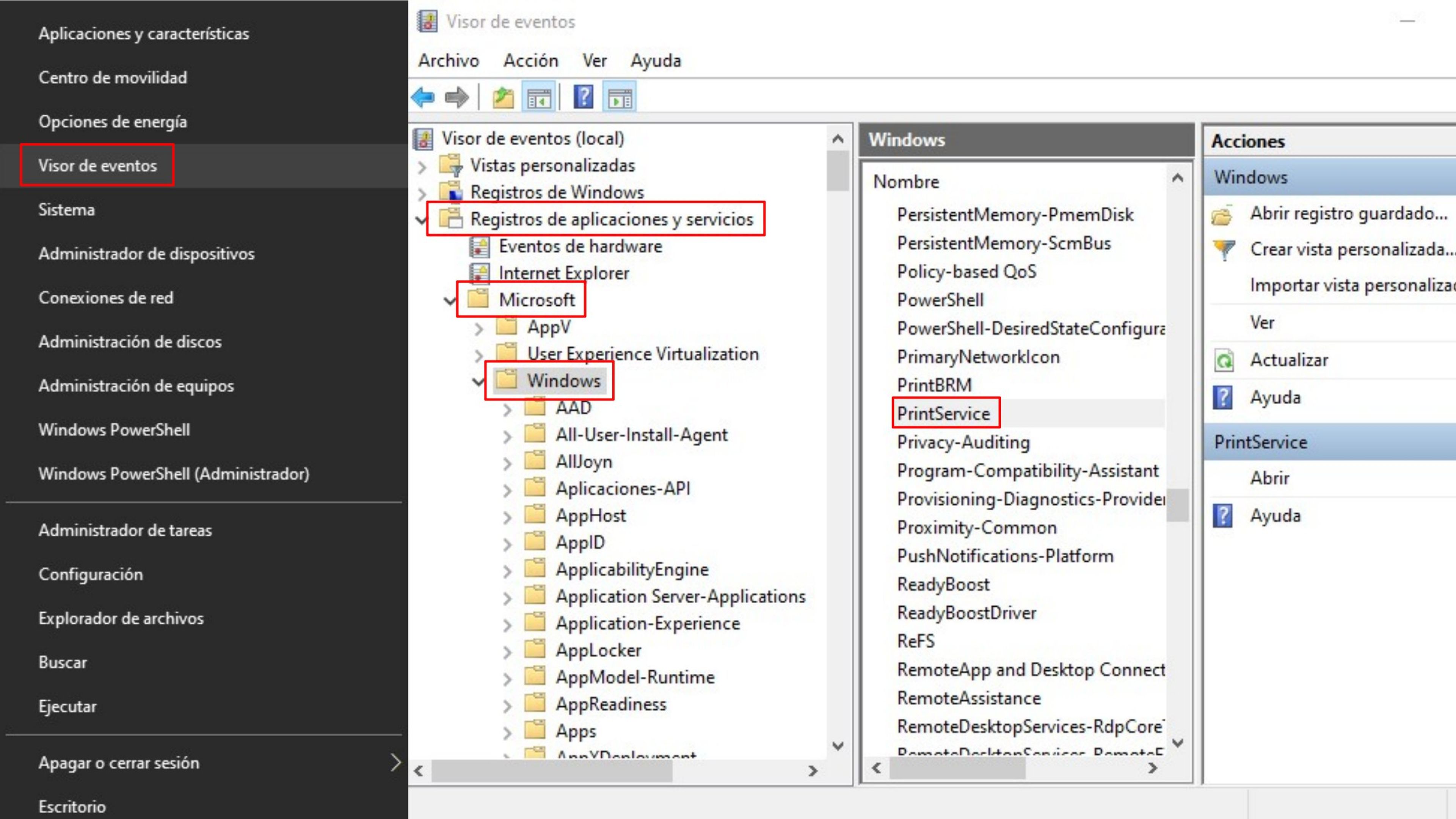
Task: Open the Archivo menu
Action: click(x=449, y=61)
